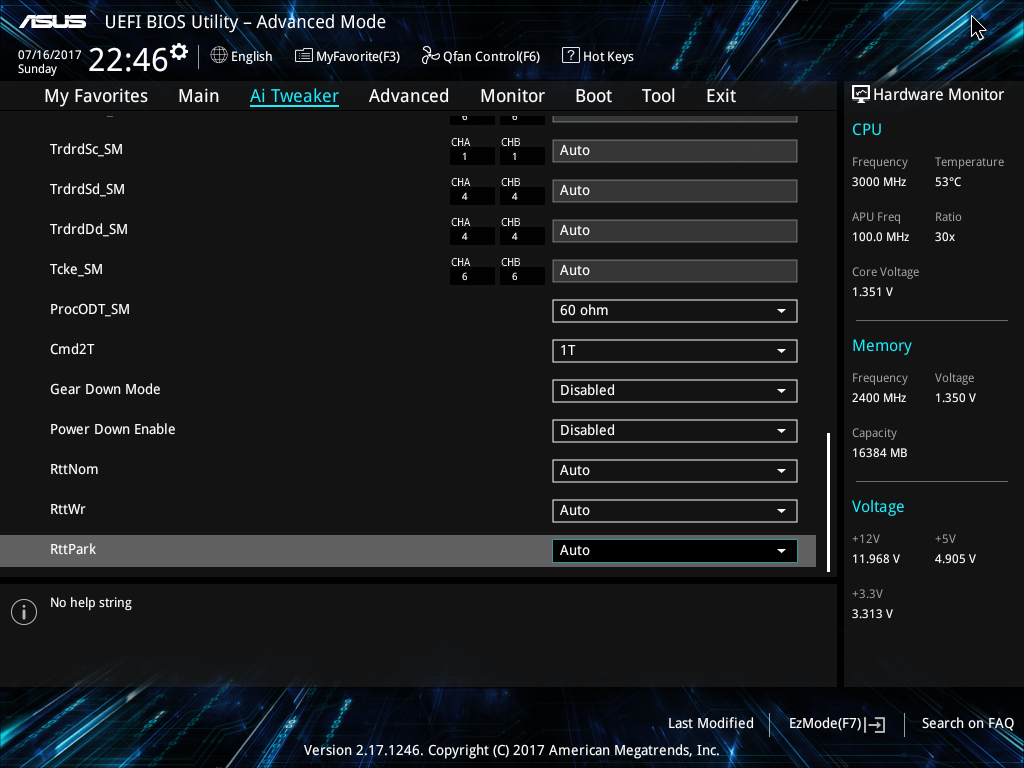Screen dimensions: 1024x768
Task: Click the TrdrdDd_SM Auto input field
Action: tap(675, 231)
